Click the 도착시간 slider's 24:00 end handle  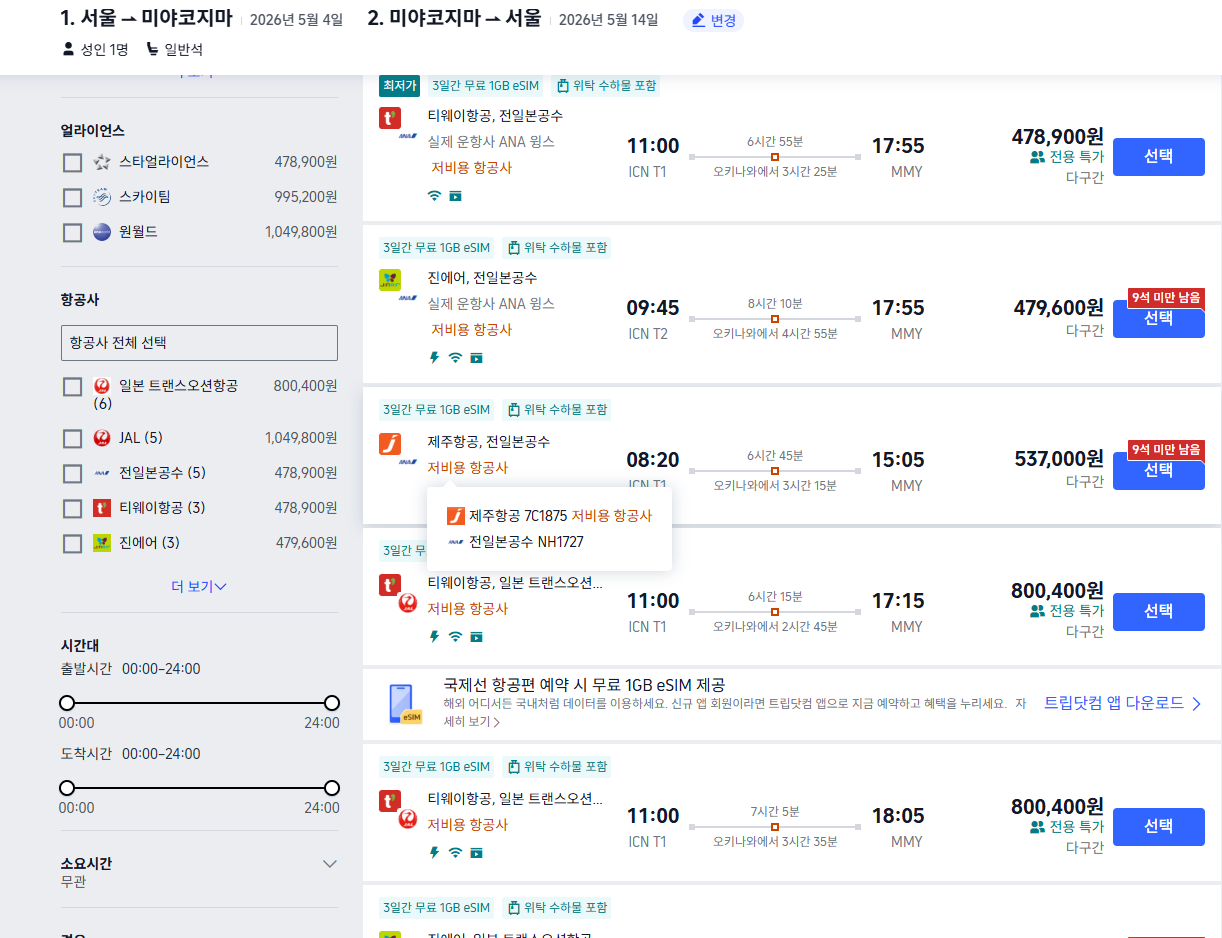[332, 788]
